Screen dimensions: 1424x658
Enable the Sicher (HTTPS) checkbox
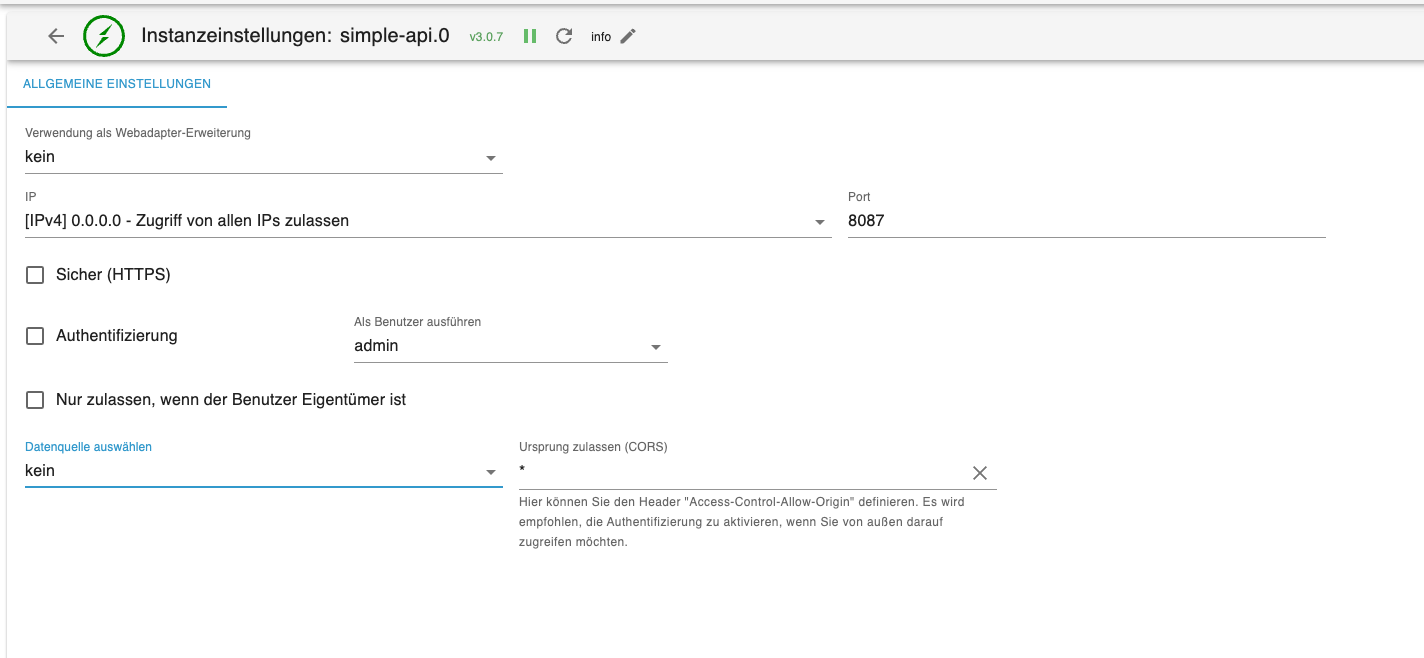point(35,275)
